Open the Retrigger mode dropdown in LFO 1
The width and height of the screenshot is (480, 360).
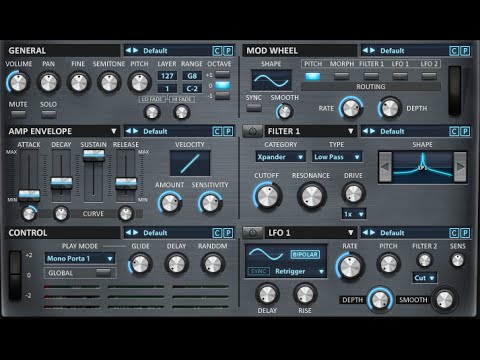[x=299, y=271]
